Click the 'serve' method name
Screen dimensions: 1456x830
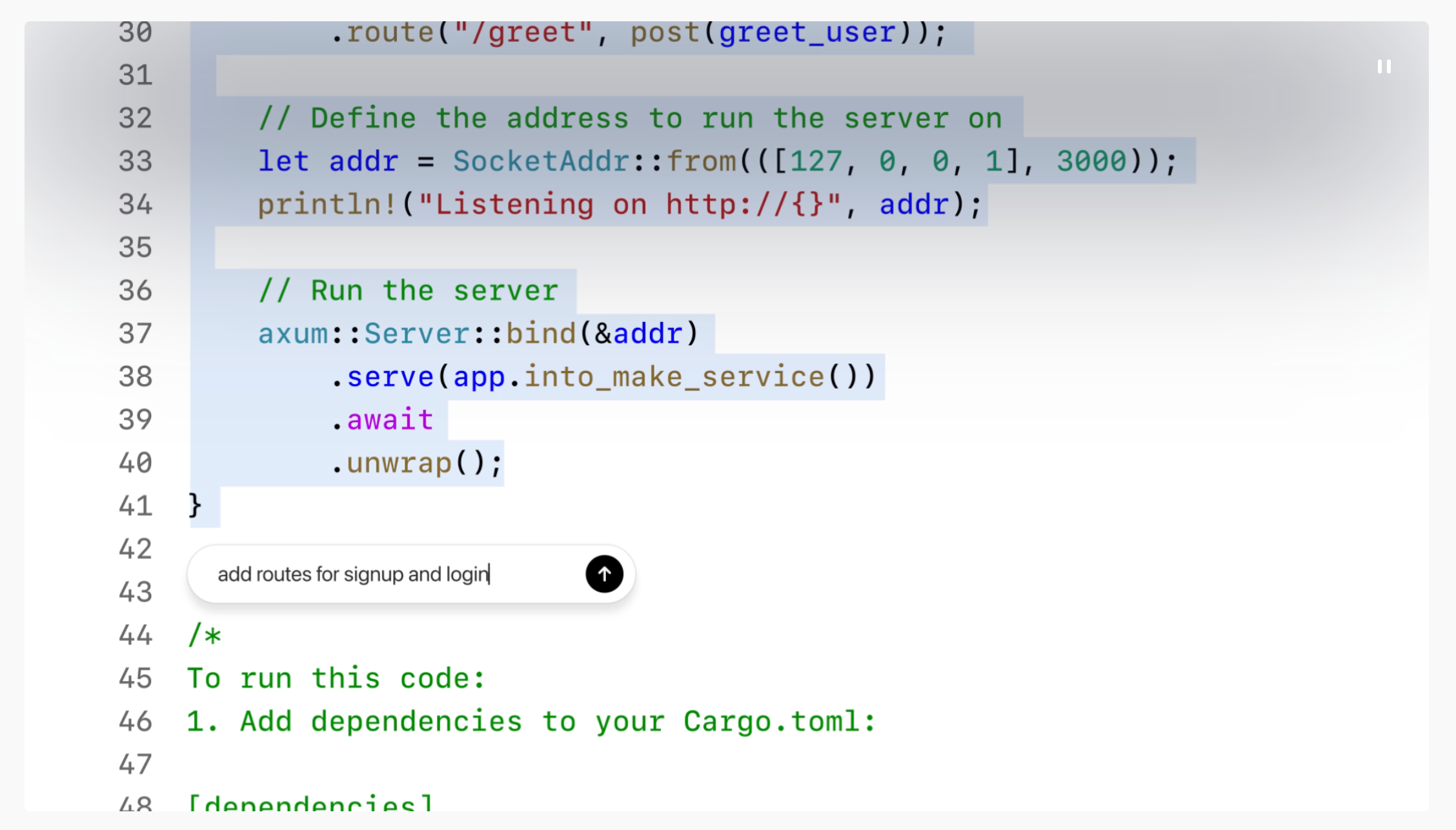tap(390, 377)
